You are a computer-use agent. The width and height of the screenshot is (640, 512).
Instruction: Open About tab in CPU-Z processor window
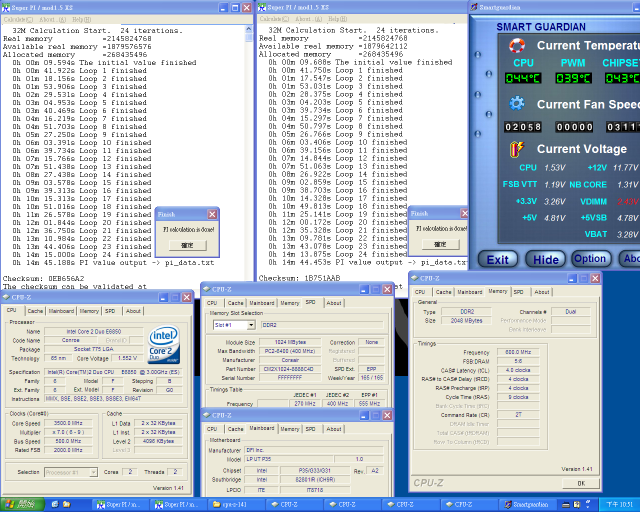point(133,311)
